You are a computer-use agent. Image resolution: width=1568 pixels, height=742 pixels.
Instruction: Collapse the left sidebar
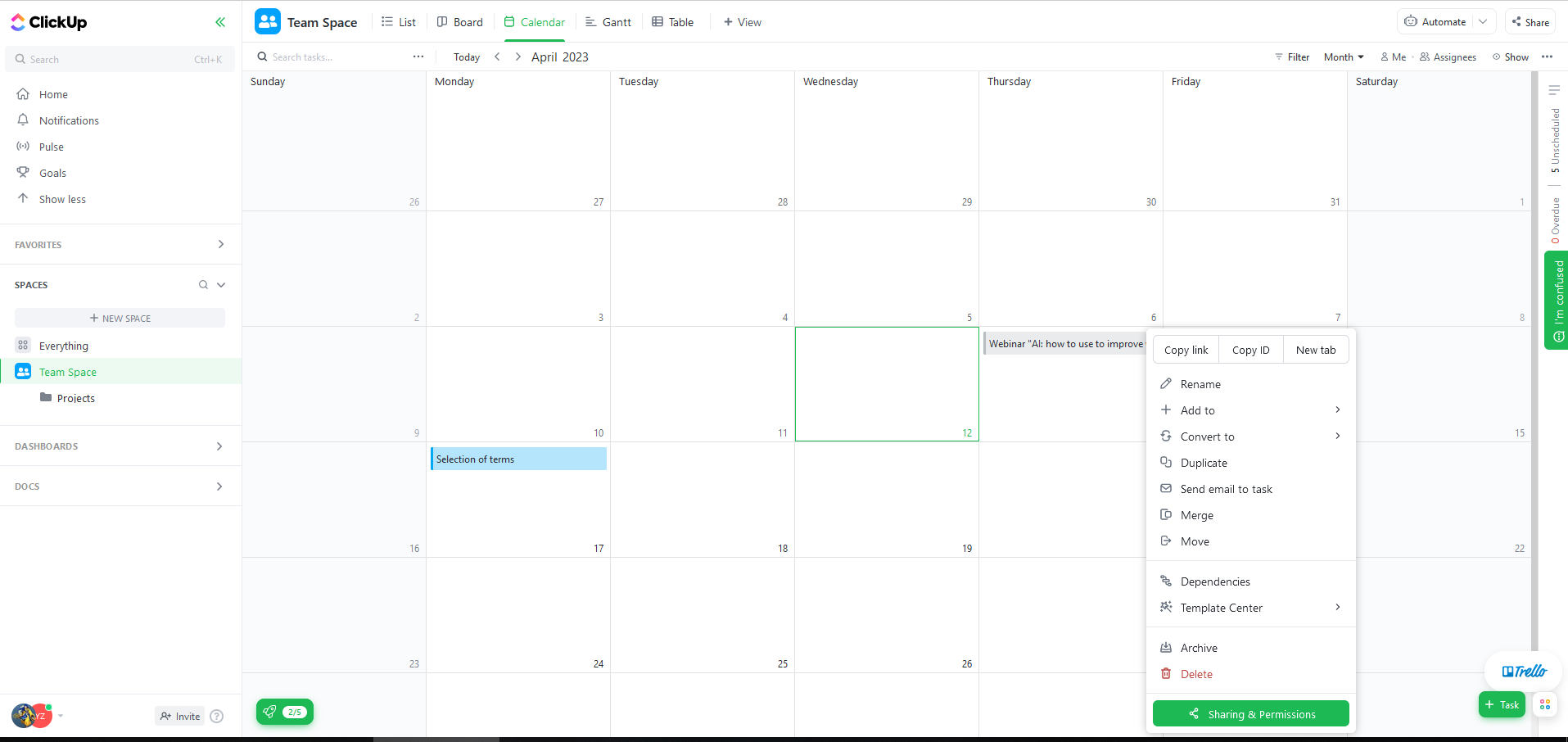pyautogui.click(x=219, y=22)
